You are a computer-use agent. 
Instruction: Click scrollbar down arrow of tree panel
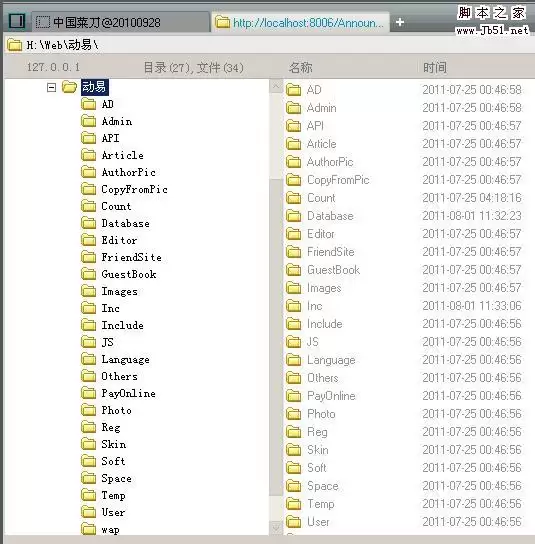click(x=276, y=528)
